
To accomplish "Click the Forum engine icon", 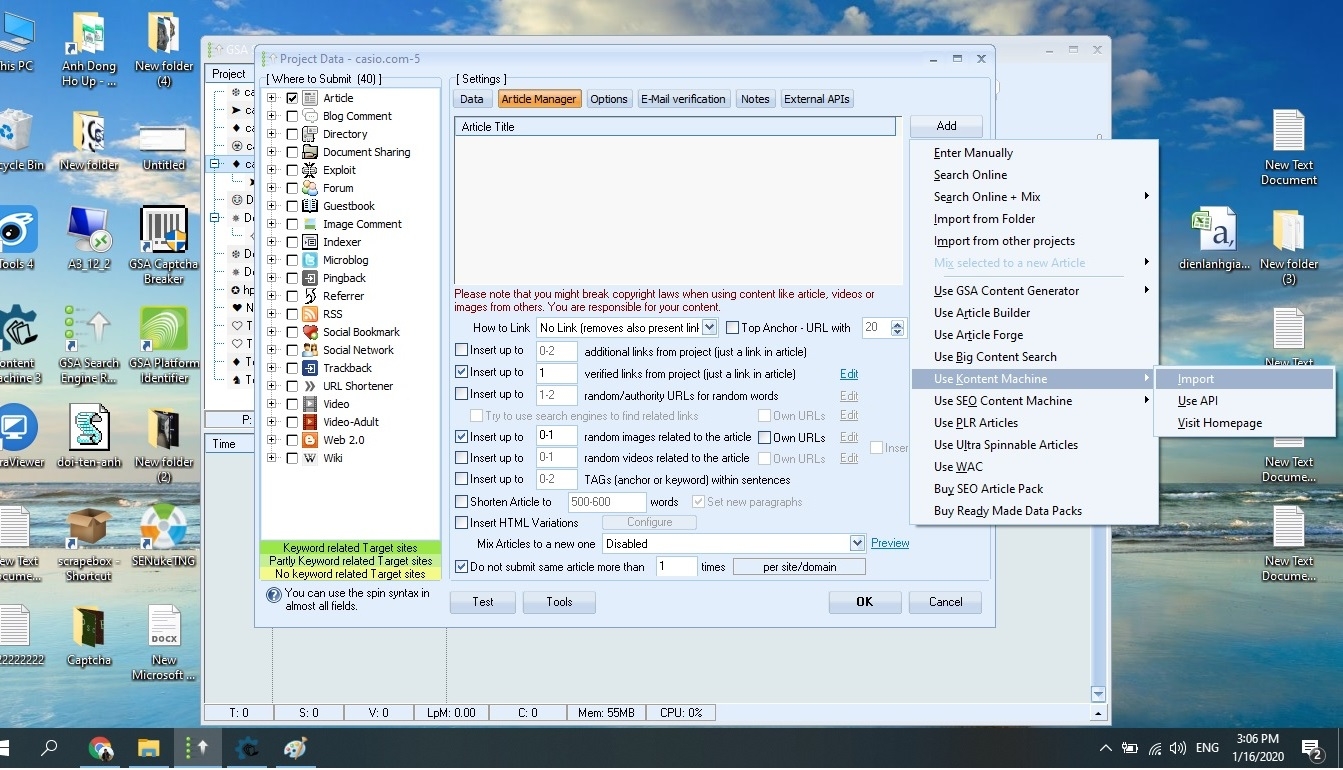I will coord(310,188).
